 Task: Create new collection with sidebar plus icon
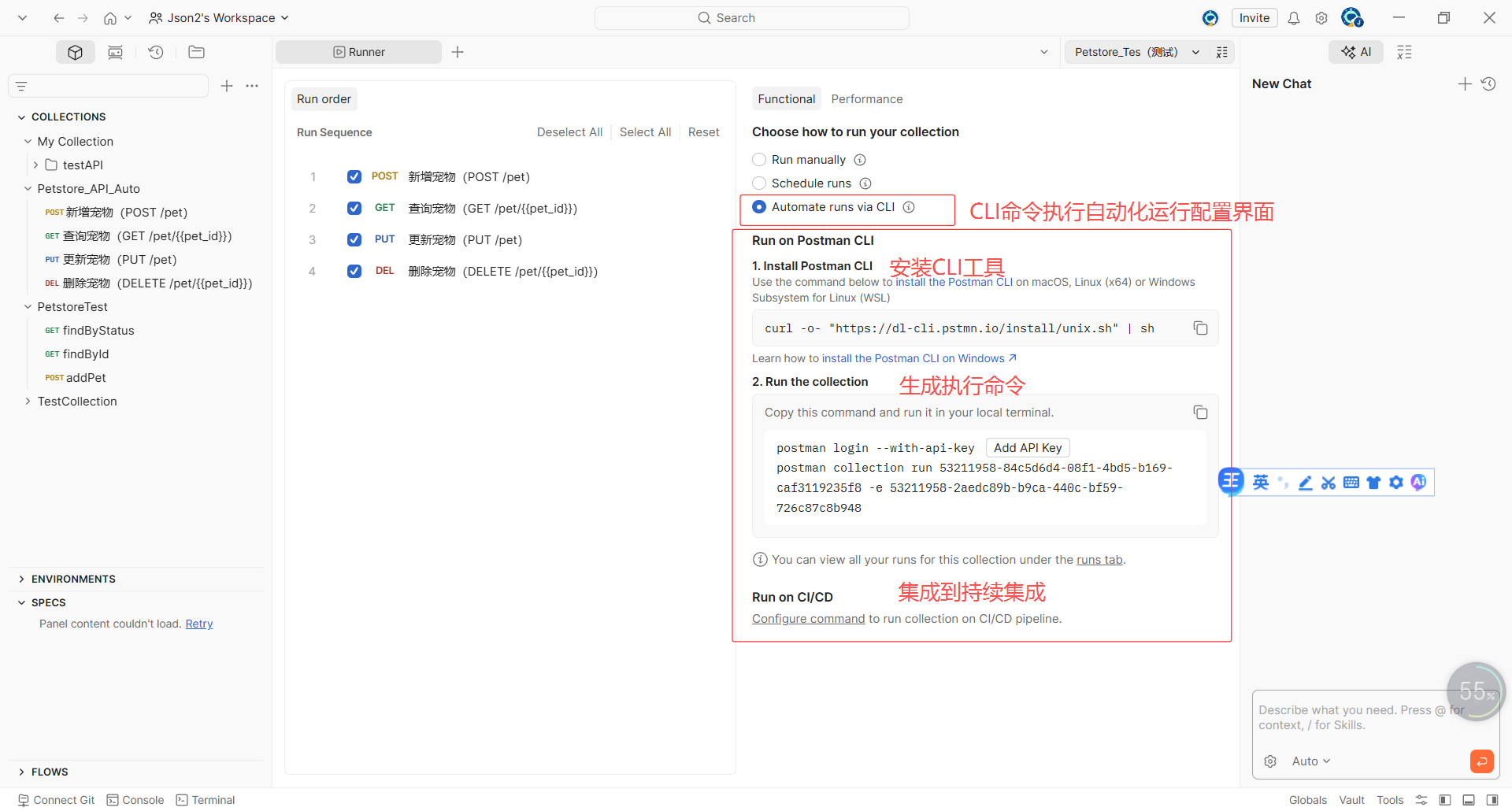tap(227, 86)
